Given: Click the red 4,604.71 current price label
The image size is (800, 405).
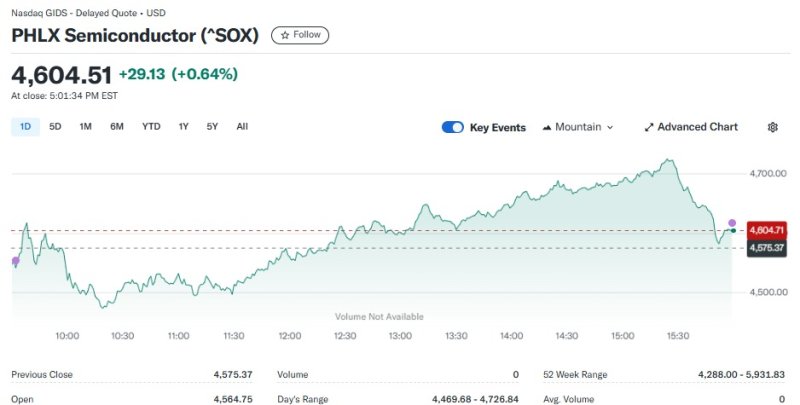Looking at the screenshot, I should [766, 231].
